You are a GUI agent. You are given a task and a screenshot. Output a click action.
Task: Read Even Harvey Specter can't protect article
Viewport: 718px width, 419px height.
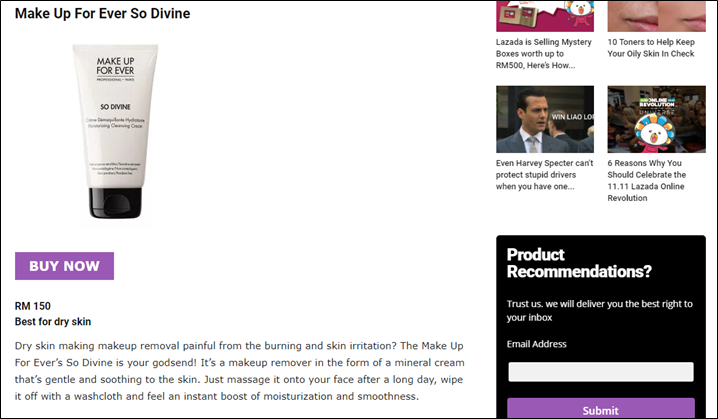click(544, 174)
